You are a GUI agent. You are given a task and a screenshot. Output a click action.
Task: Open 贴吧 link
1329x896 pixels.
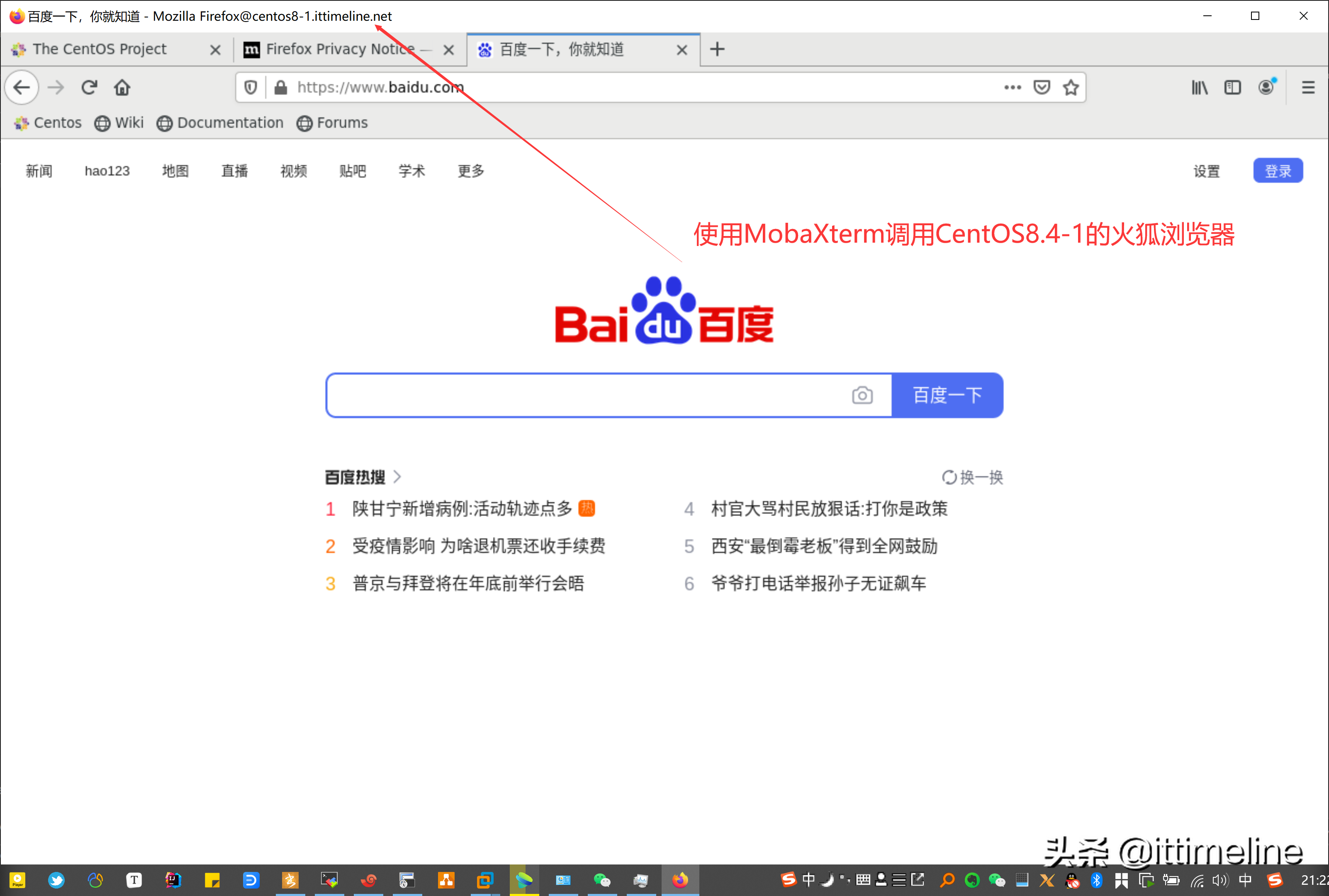353,171
